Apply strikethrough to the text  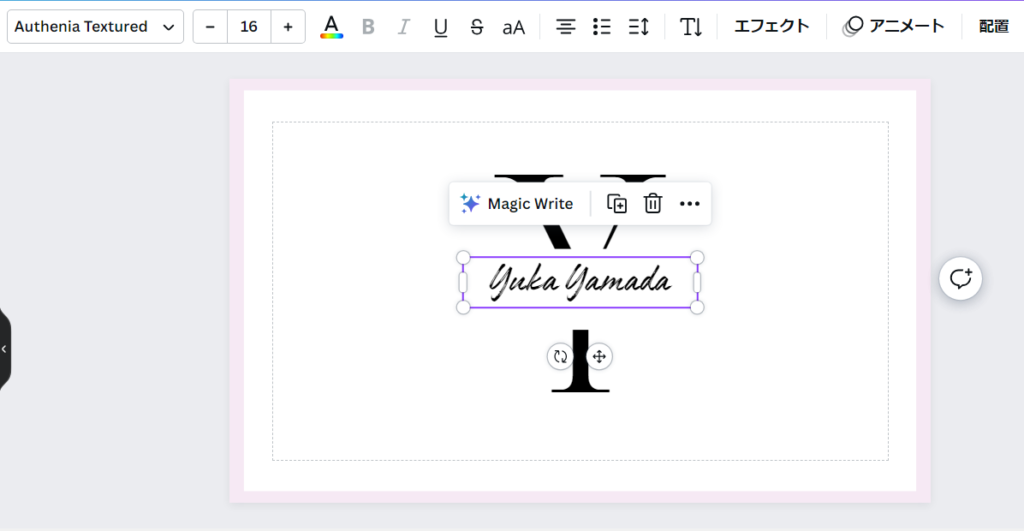click(477, 27)
